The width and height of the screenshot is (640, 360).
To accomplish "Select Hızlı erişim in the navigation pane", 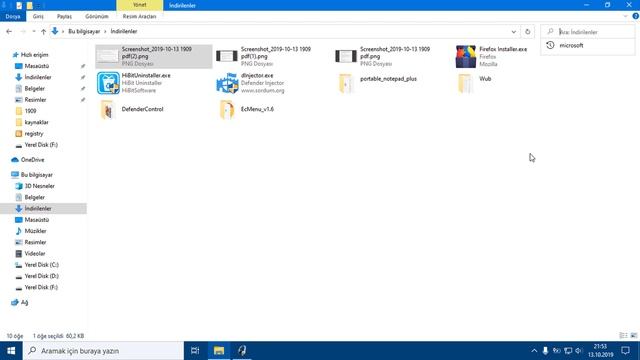I will [x=34, y=55].
